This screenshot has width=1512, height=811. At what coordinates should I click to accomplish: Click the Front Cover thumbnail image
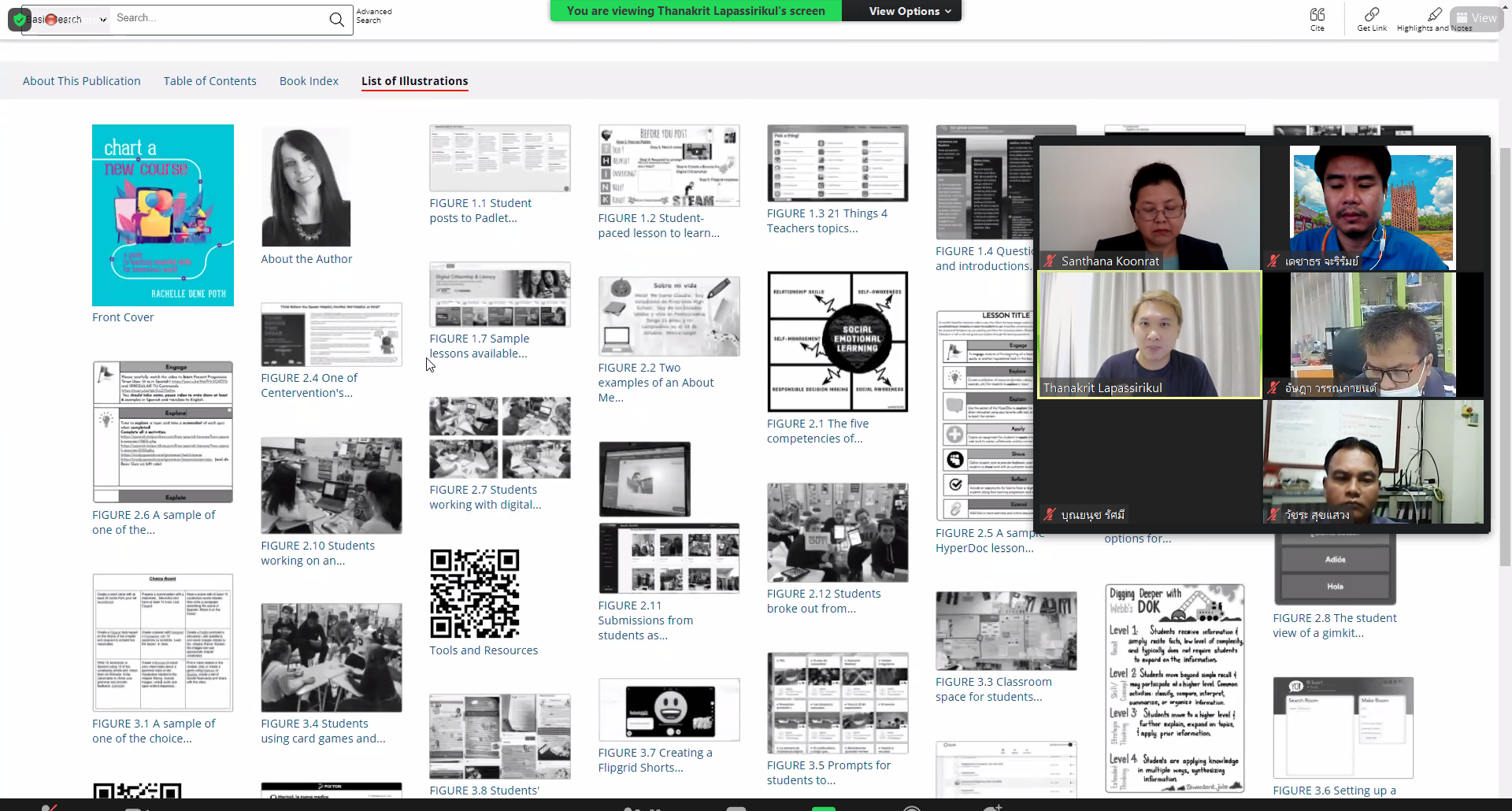click(x=163, y=215)
